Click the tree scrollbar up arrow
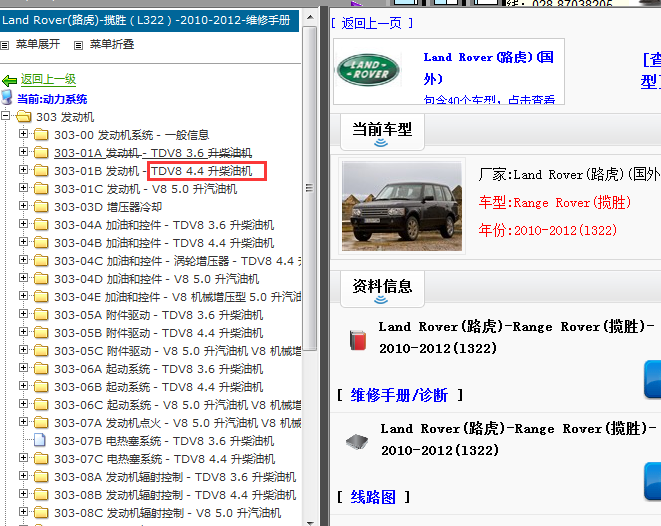The image size is (661, 526). pyautogui.click(x=310, y=18)
